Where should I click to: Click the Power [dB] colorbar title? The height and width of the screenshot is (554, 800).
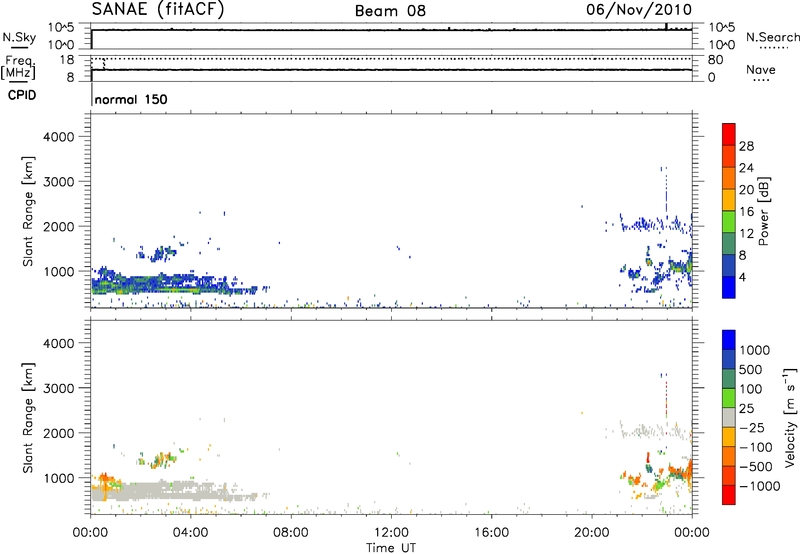(763, 211)
